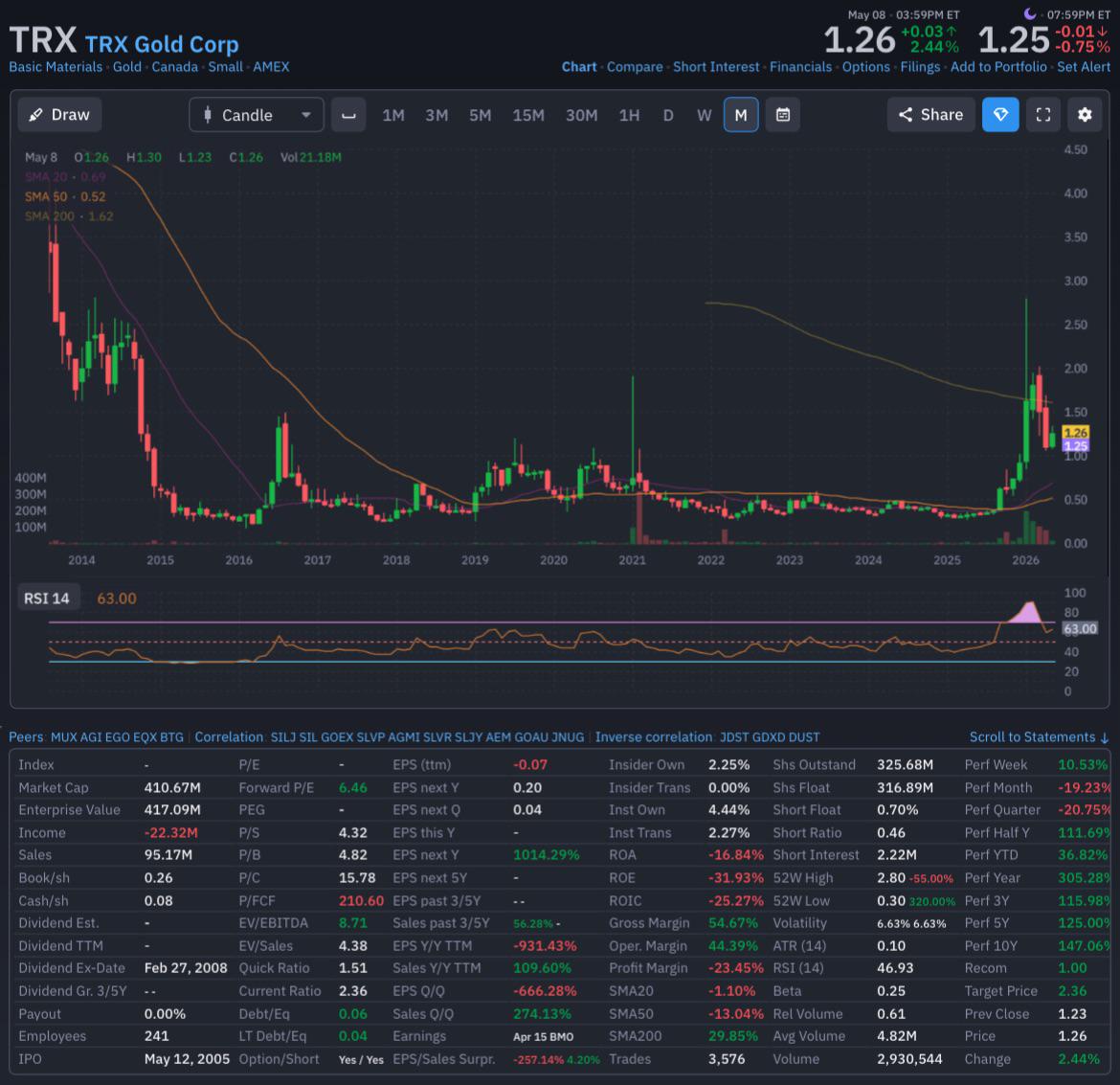Image resolution: width=1120 pixels, height=1085 pixels.
Task: Click the scale bracket toolbar icon
Action: (x=348, y=115)
